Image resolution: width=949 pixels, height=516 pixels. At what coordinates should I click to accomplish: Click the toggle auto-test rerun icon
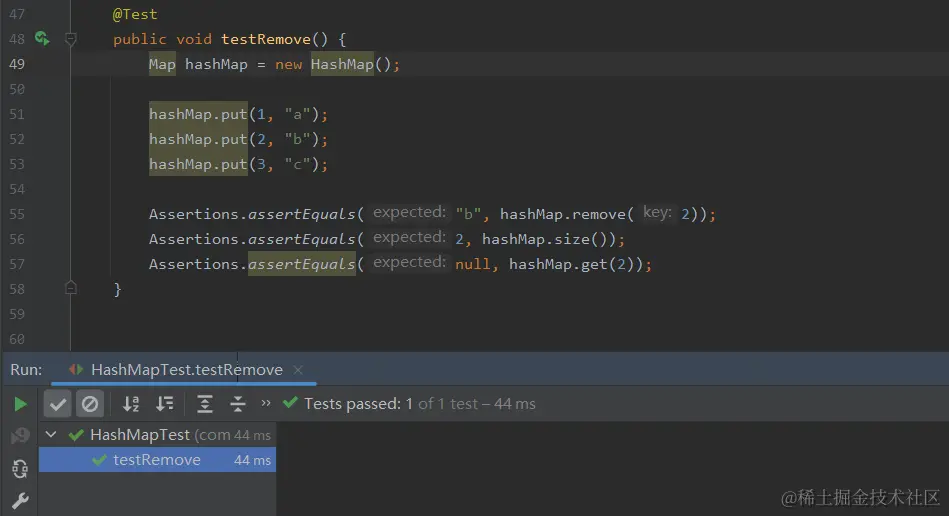click(x=20, y=469)
